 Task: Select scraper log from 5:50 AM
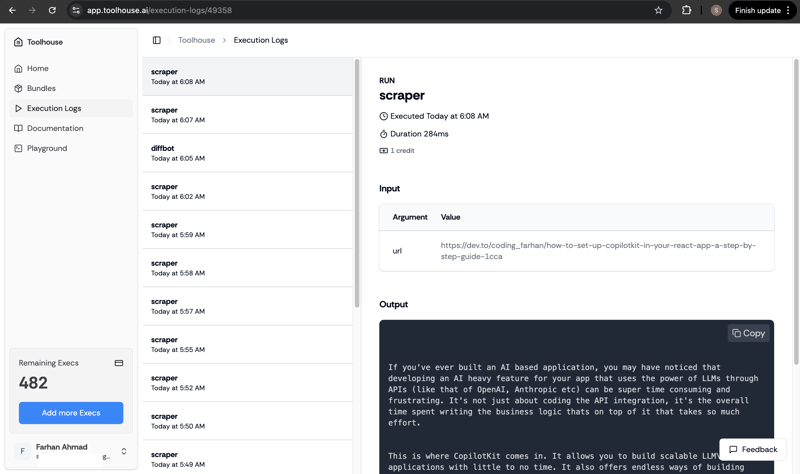coord(247,421)
